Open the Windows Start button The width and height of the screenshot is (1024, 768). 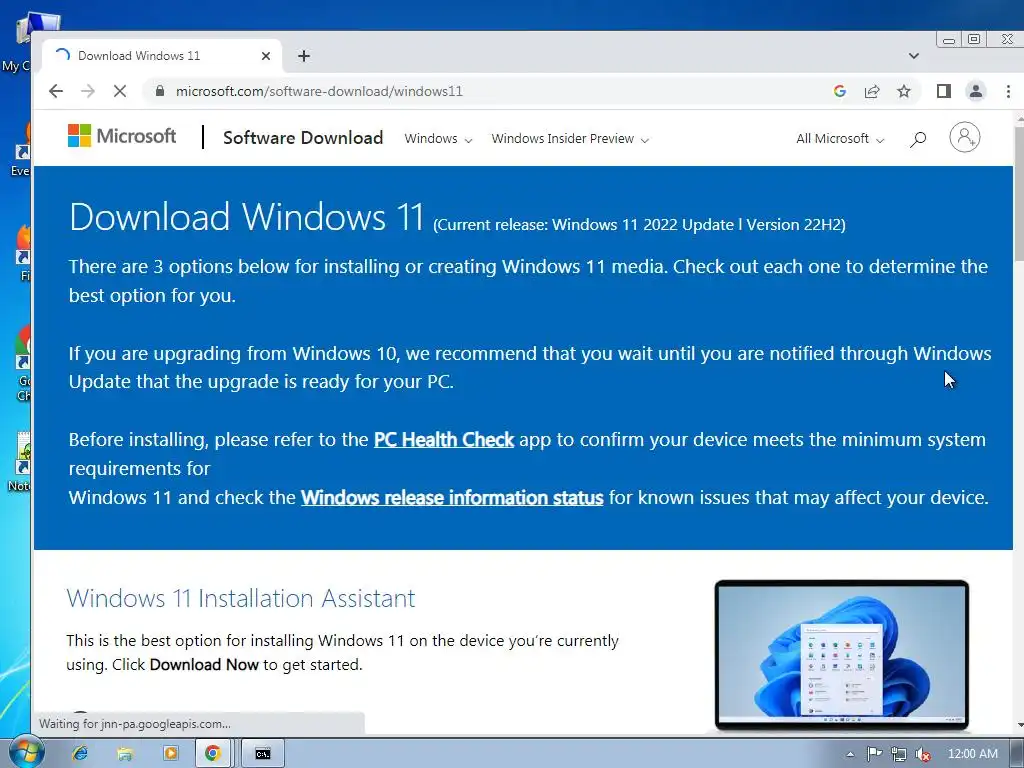[26, 752]
